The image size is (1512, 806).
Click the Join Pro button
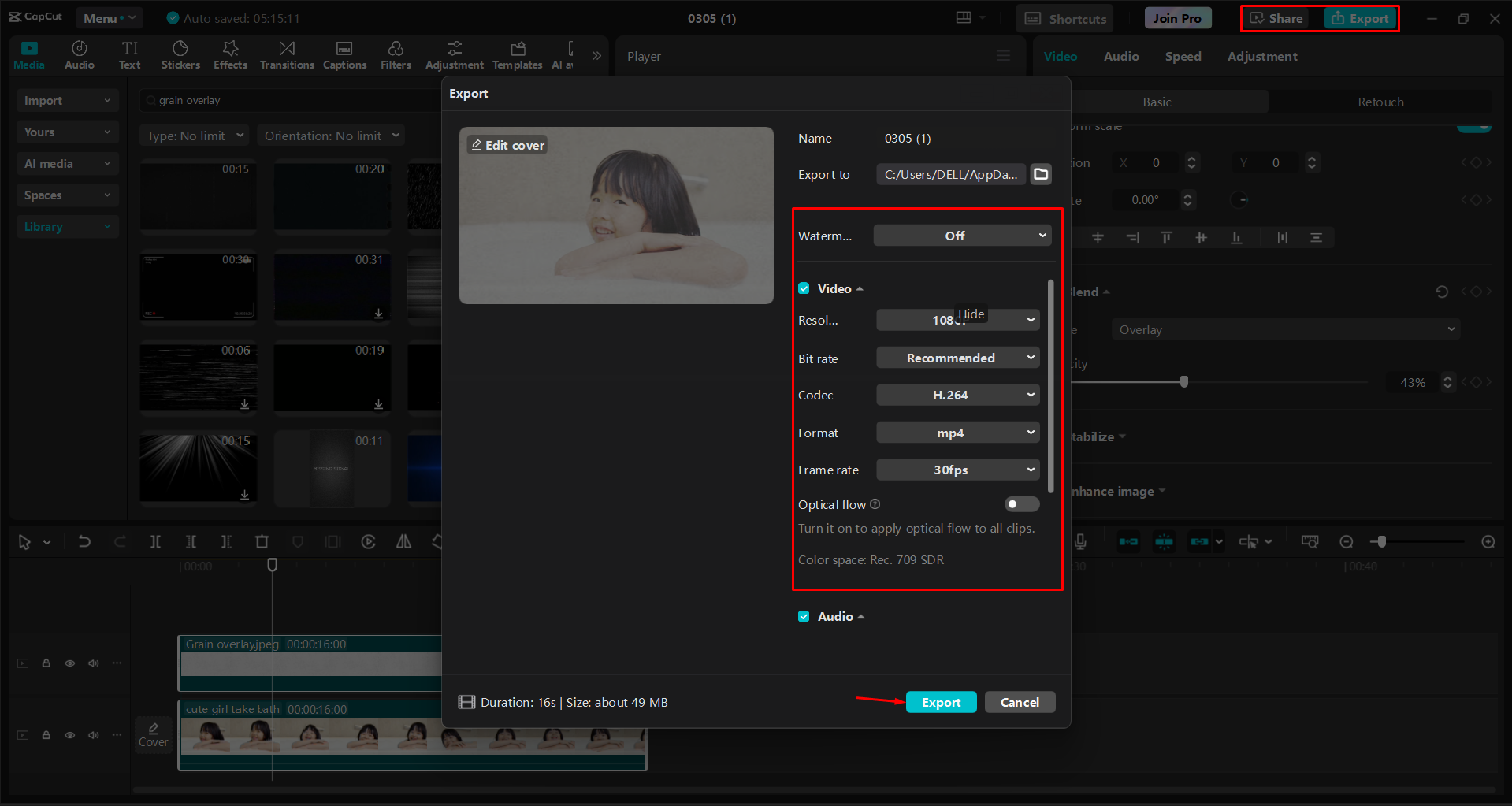click(1177, 17)
